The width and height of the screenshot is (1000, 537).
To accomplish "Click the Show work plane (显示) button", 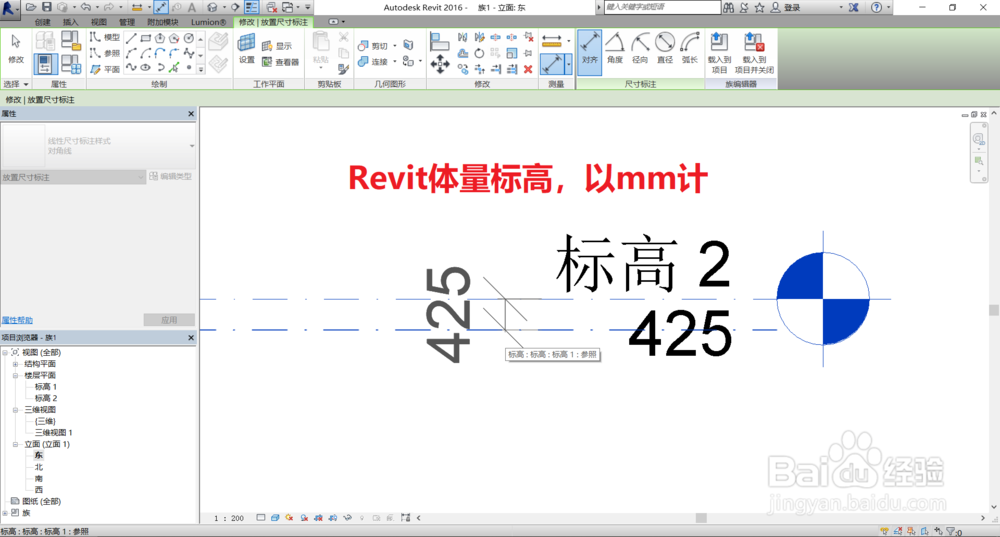I will click(x=277, y=46).
